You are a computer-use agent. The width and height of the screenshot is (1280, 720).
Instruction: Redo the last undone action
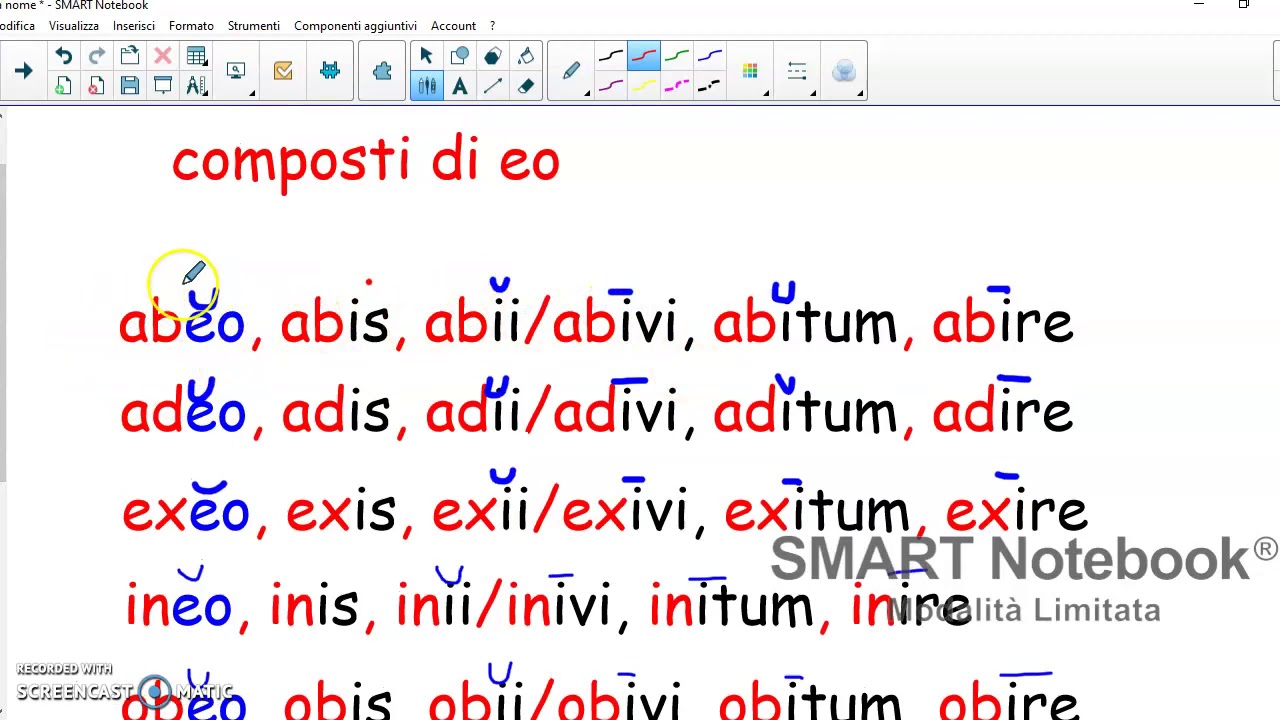tap(96, 56)
